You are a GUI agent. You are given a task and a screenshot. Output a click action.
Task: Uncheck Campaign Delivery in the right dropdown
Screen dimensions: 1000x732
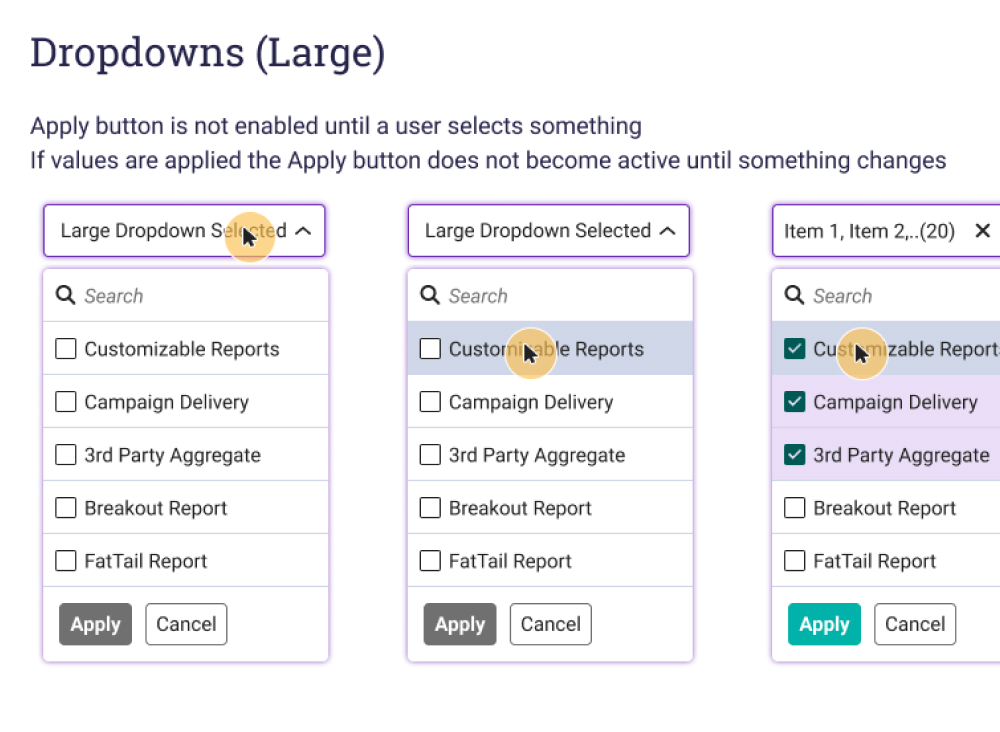[795, 402]
